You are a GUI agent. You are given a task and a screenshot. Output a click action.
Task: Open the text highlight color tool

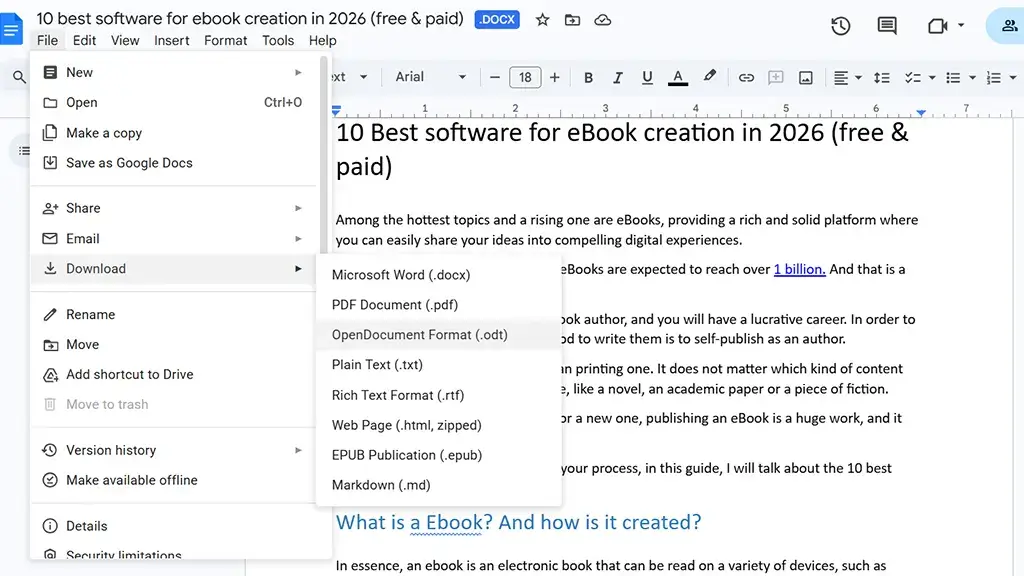(710, 77)
